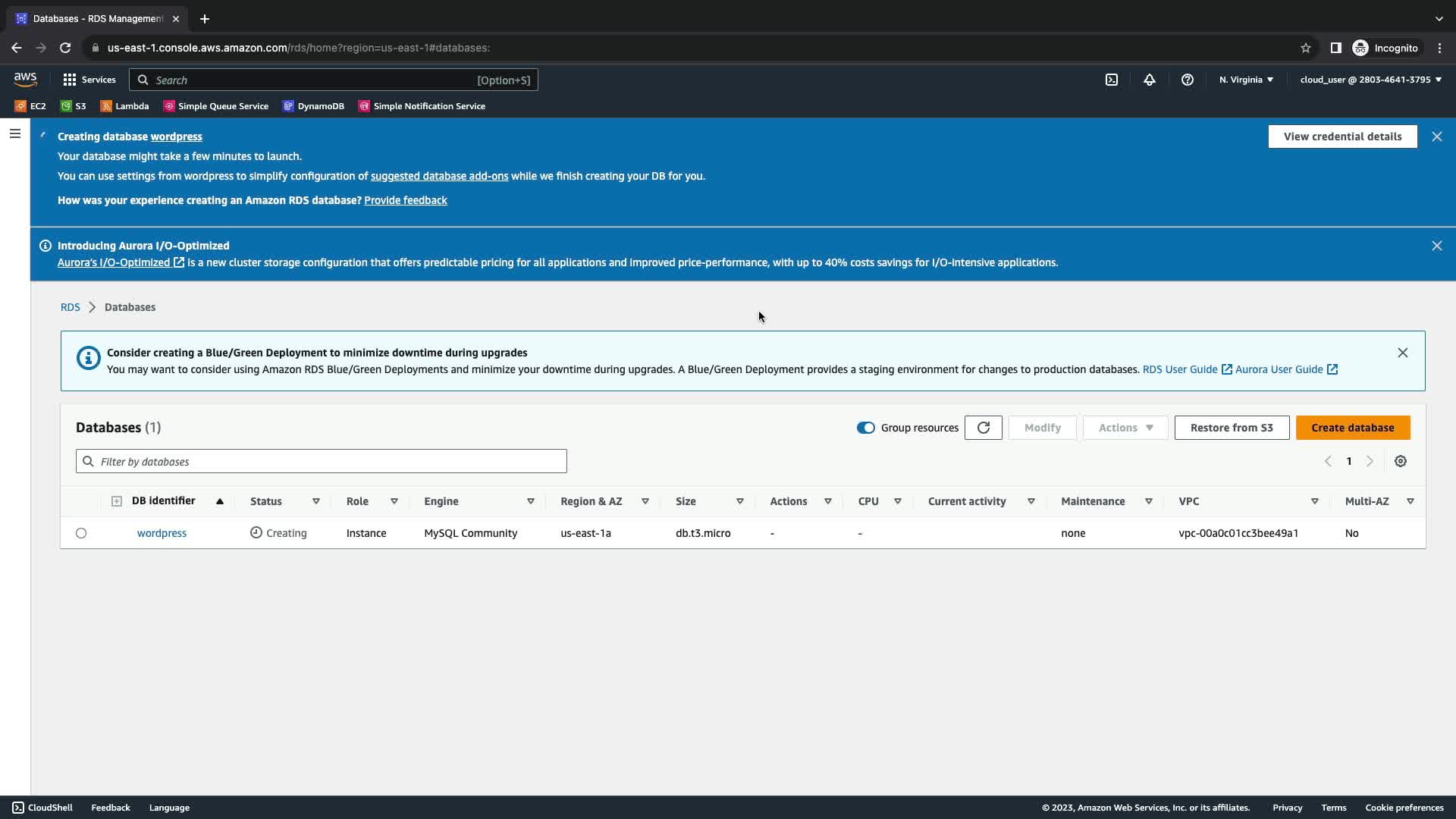Open the left navigation hamburger menu
Image resolution: width=1456 pixels, height=819 pixels.
[14, 133]
